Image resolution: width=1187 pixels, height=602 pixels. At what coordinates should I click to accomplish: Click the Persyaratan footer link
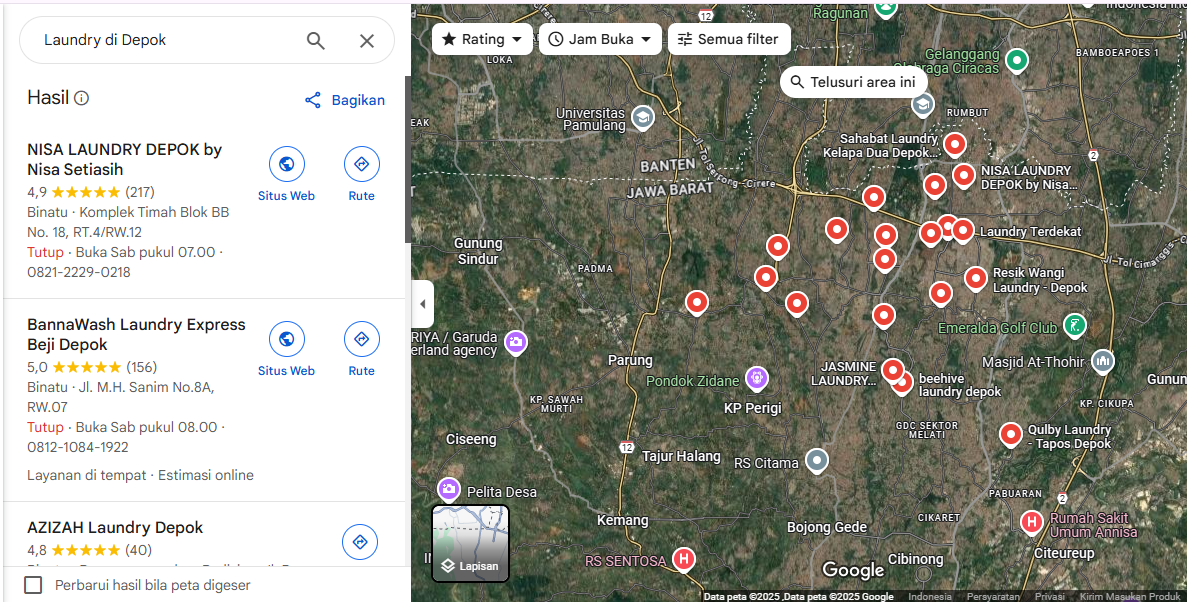click(x=992, y=597)
